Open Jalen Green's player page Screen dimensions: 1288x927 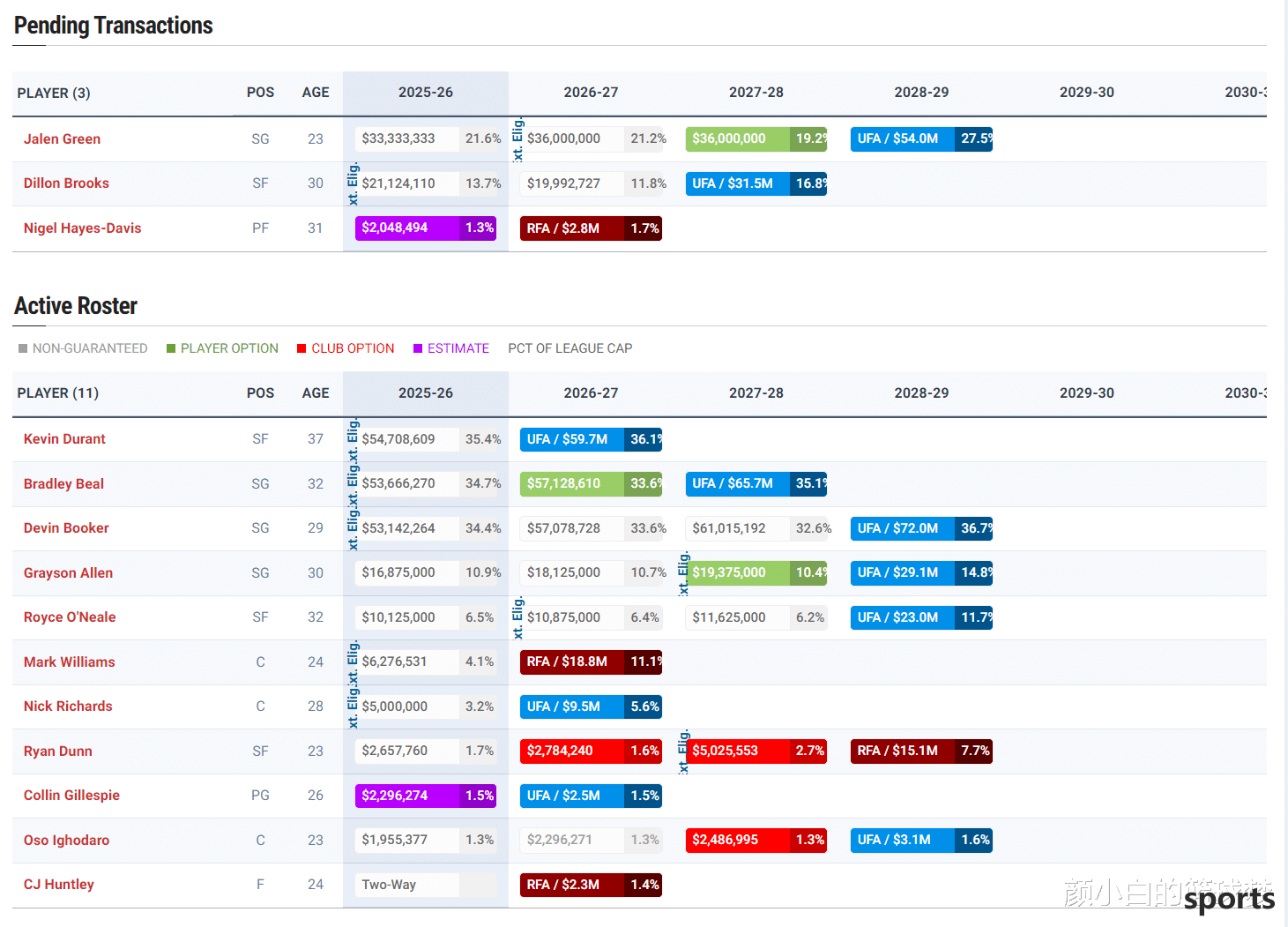click(x=62, y=139)
